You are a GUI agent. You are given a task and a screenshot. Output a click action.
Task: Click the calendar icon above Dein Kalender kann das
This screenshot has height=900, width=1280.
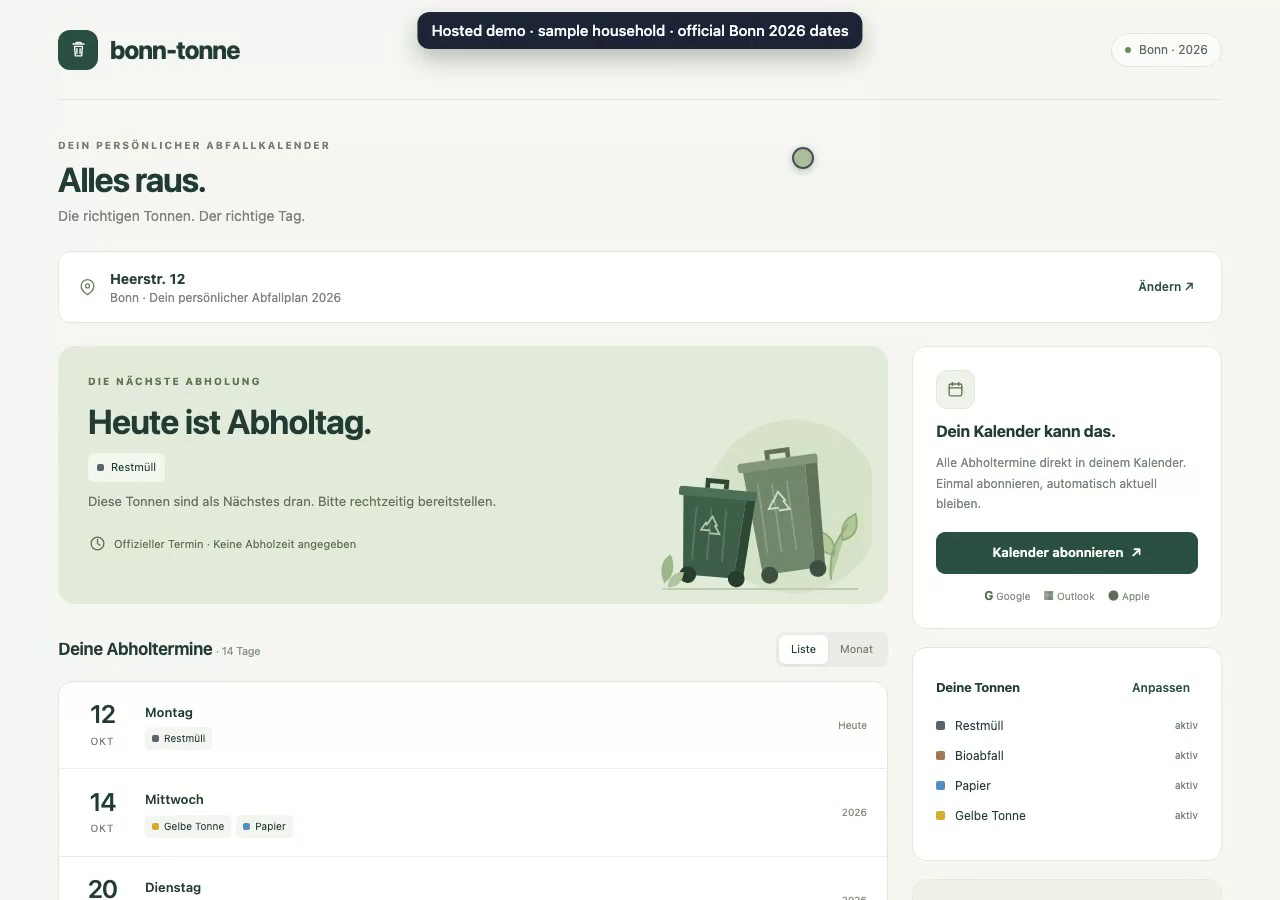click(955, 389)
